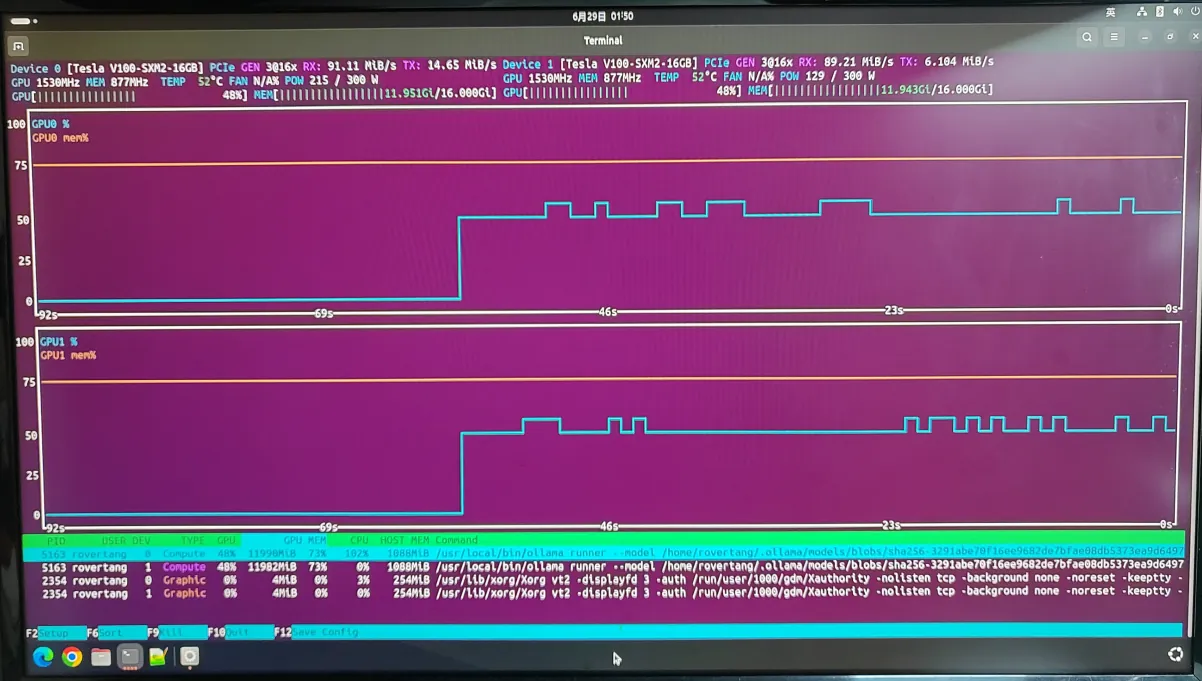Click POW 129 / 300 W reading

coord(827,76)
